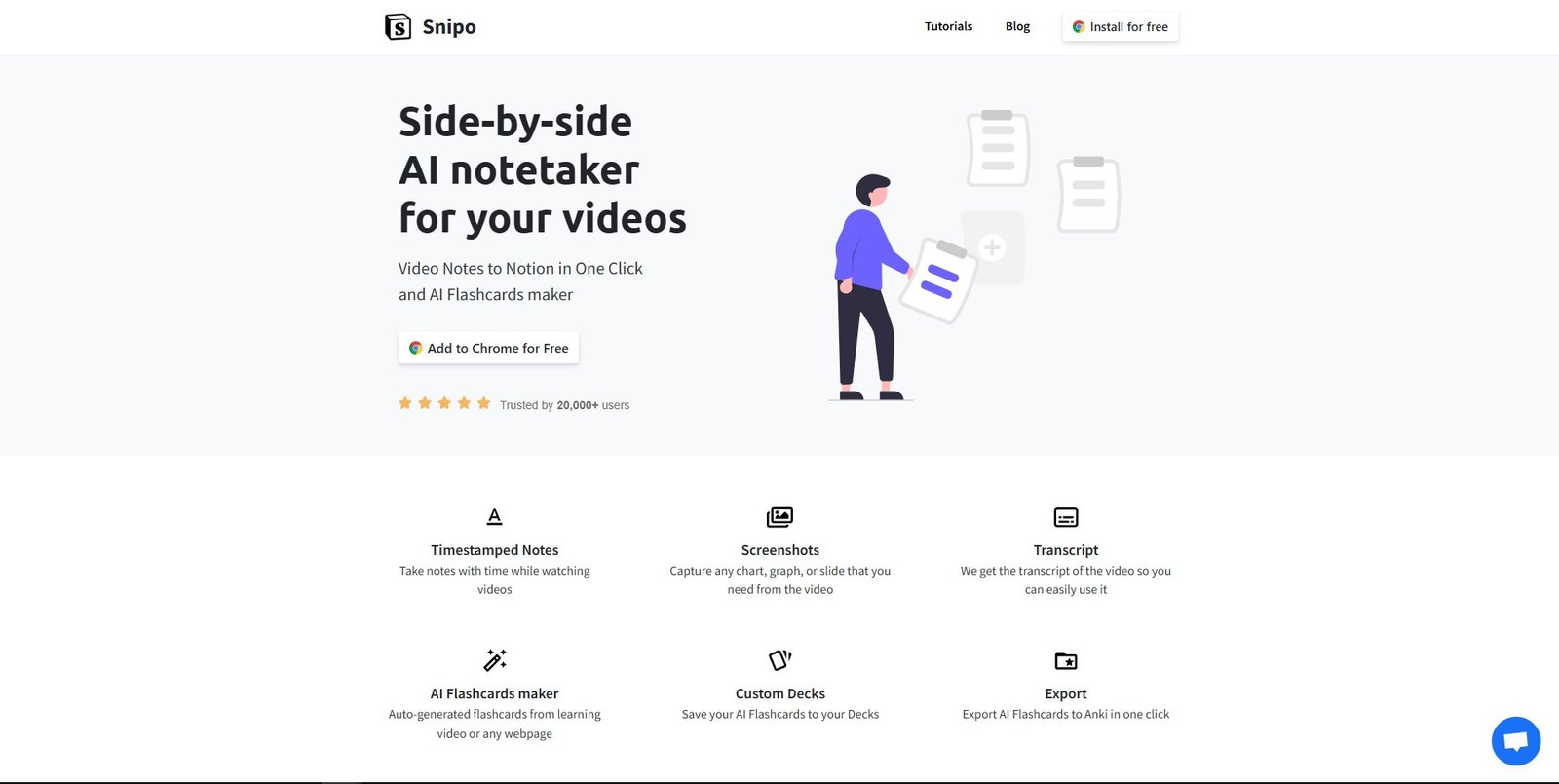The image size is (1559, 784).
Task: Click the Transcript captions icon
Action: [1066, 517]
